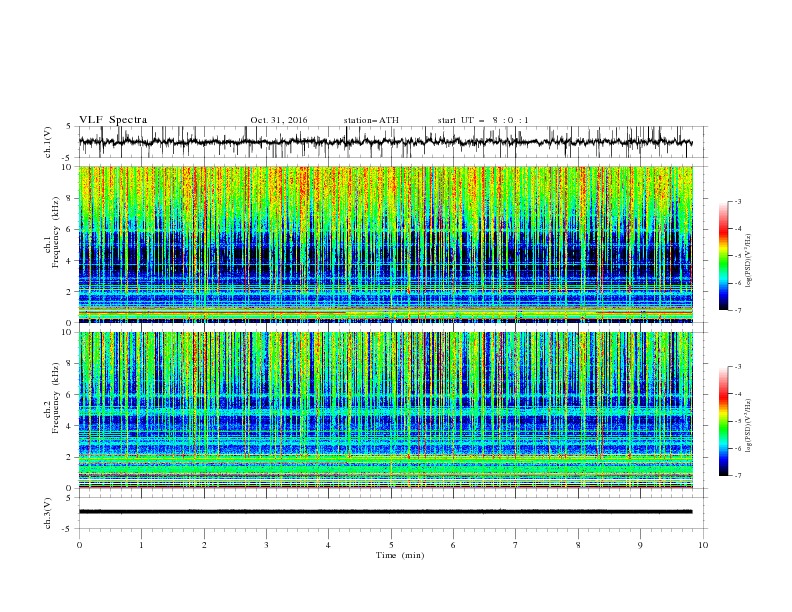Click the '-7' tick on lower colorbar

[x=737, y=475]
